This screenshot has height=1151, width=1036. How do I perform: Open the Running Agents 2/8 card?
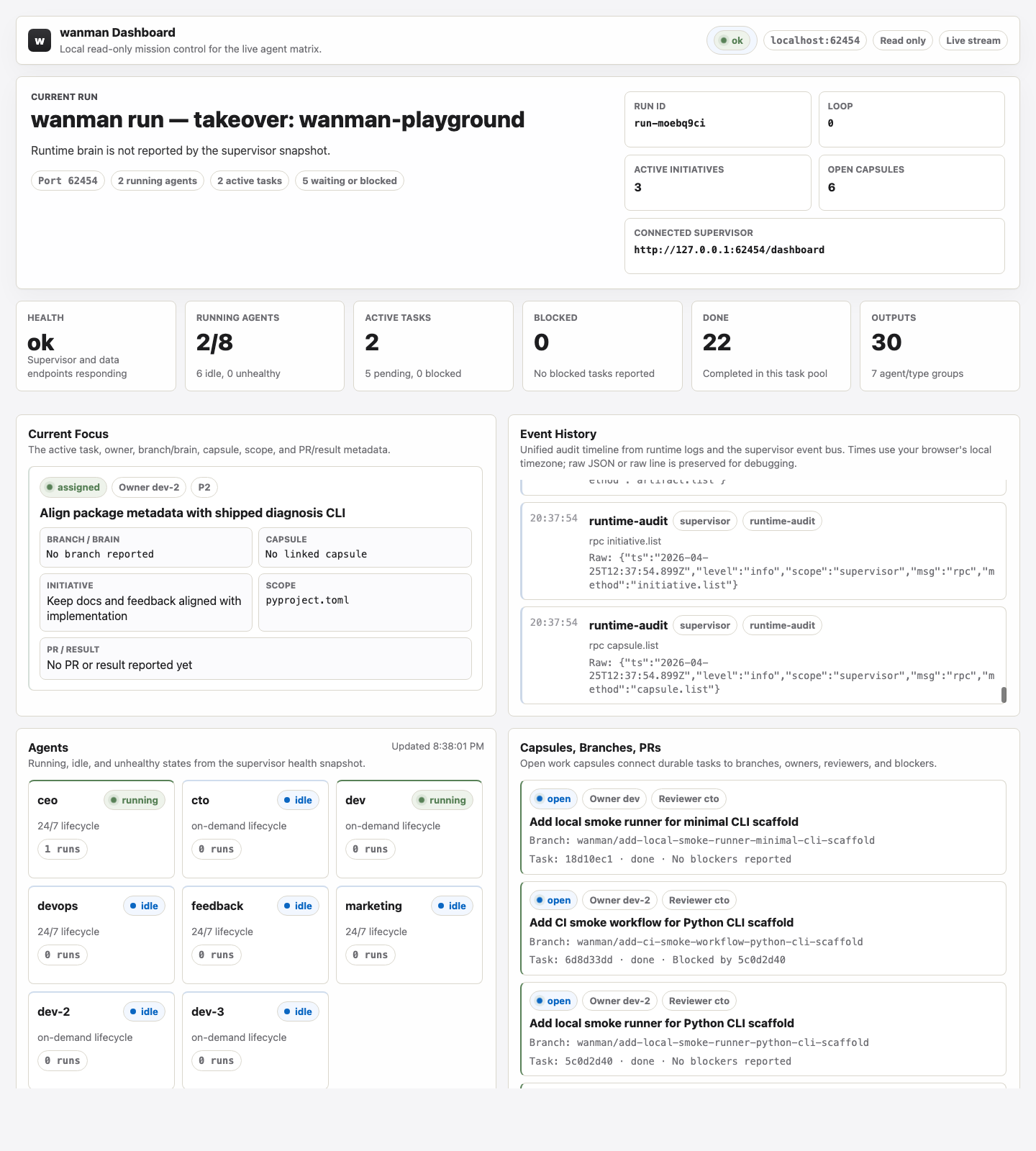(x=265, y=346)
